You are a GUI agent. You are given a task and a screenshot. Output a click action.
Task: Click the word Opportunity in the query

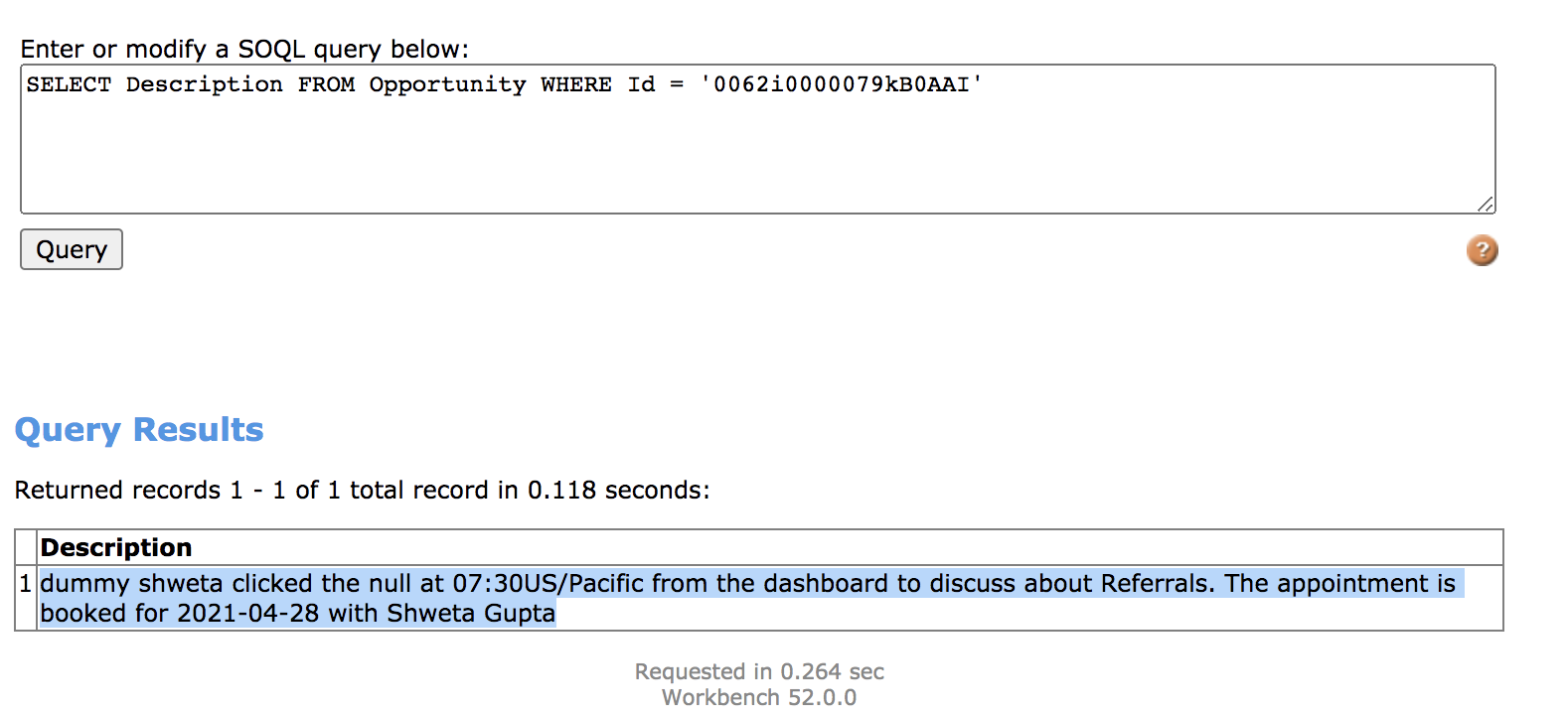pyautogui.click(x=447, y=84)
